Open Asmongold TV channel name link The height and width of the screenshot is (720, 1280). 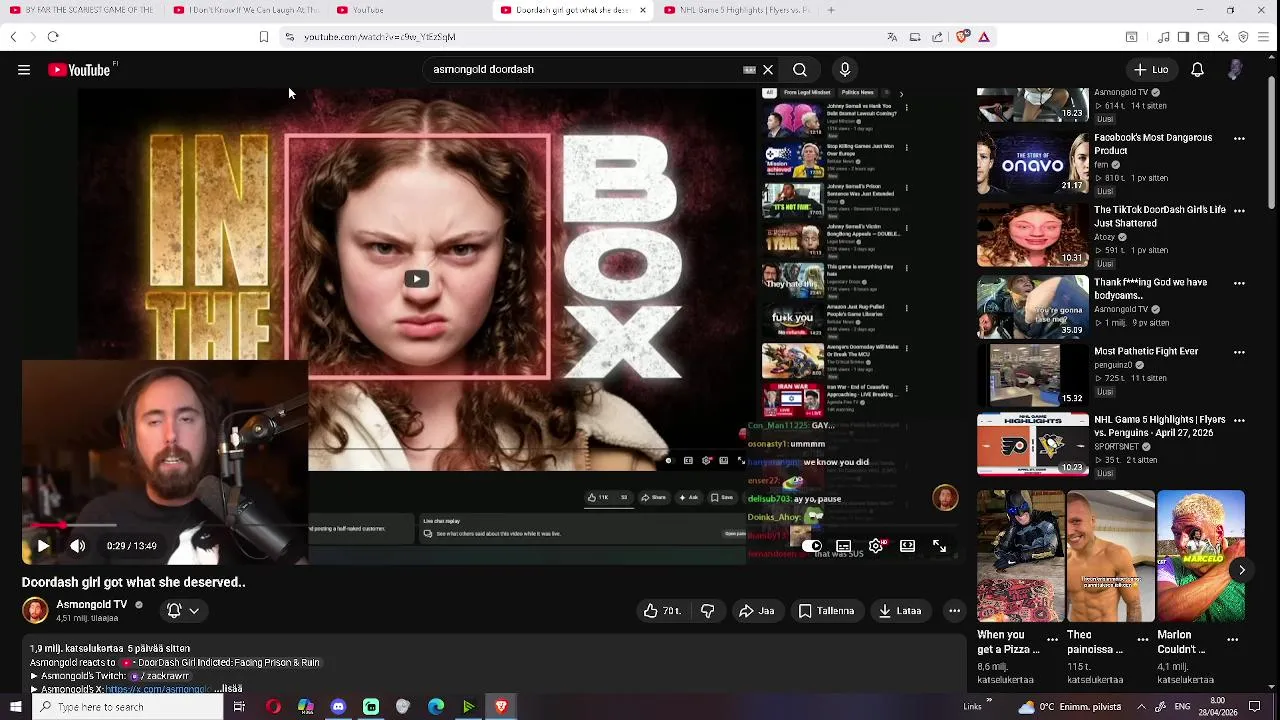click(92, 605)
